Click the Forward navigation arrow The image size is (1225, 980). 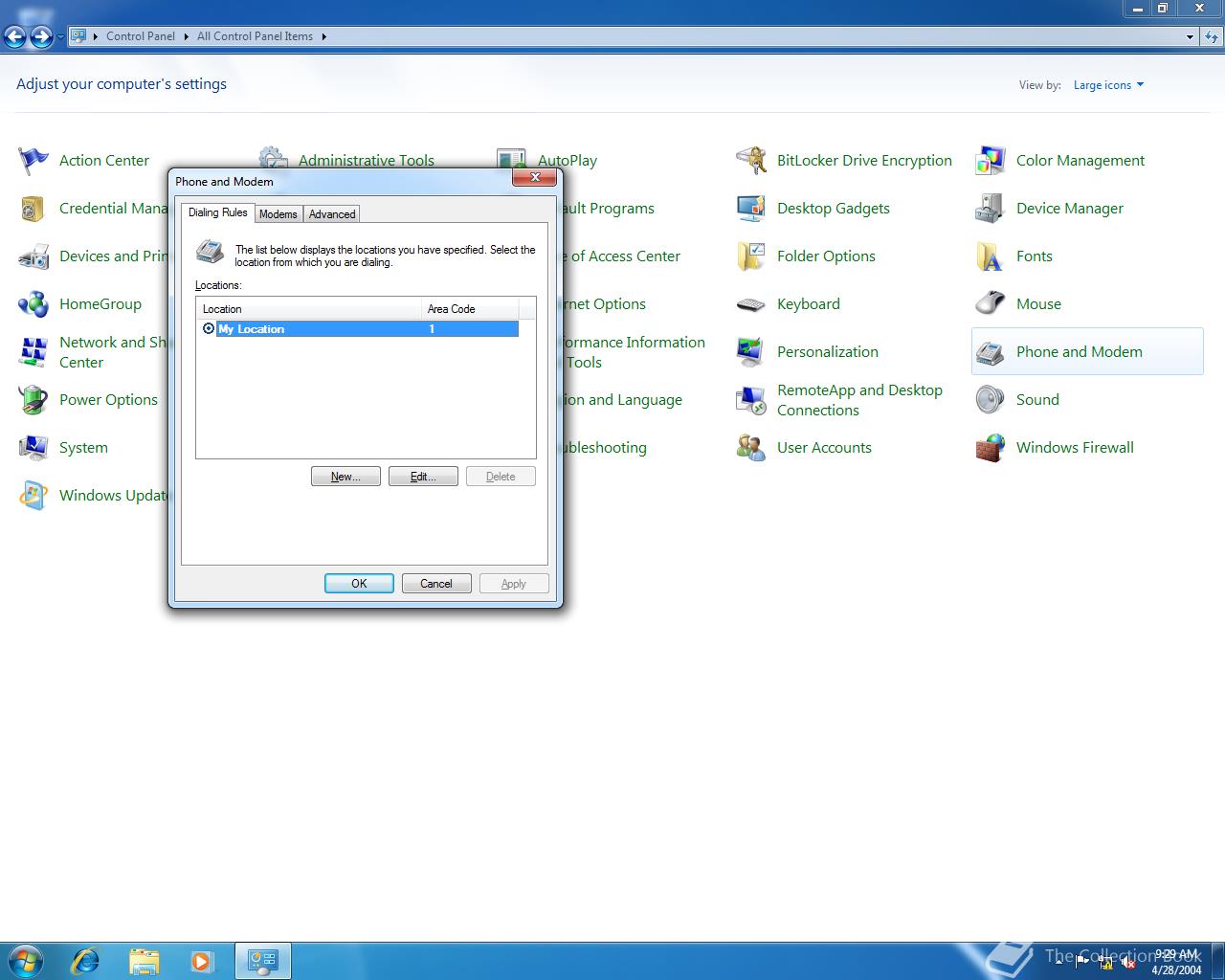41,36
